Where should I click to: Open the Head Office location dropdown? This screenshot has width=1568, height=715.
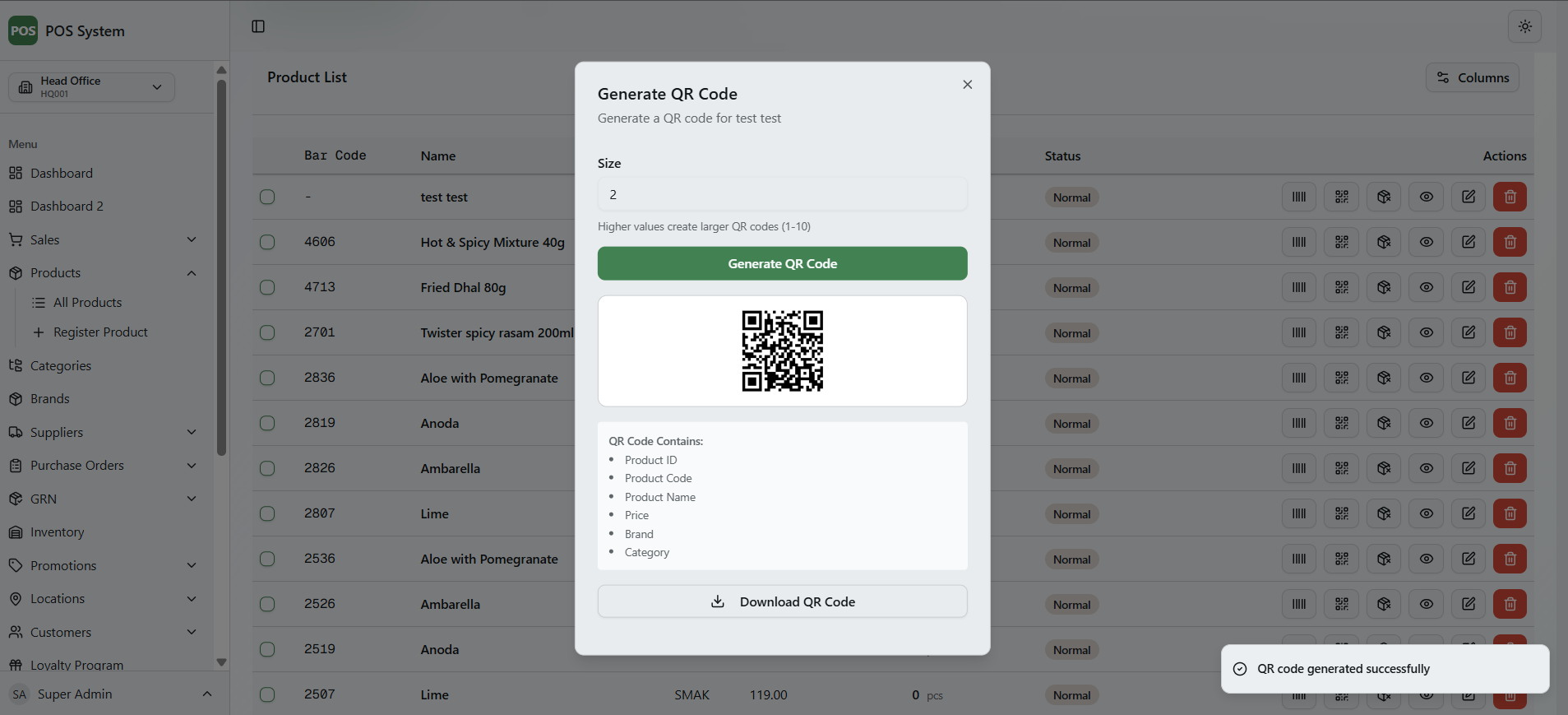[91, 86]
